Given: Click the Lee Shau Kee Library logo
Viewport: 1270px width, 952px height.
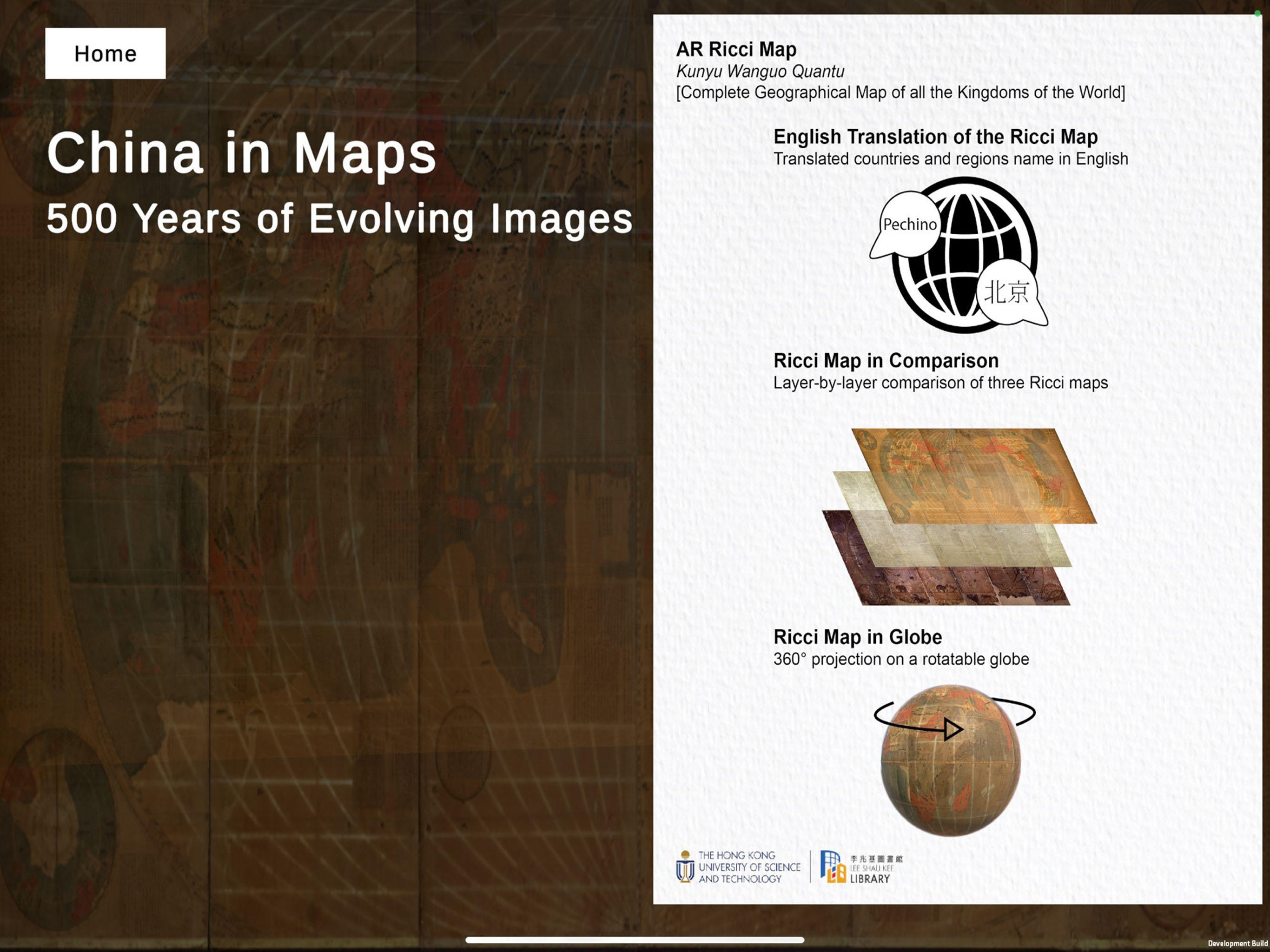Looking at the screenshot, I should pyautogui.click(x=861, y=867).
